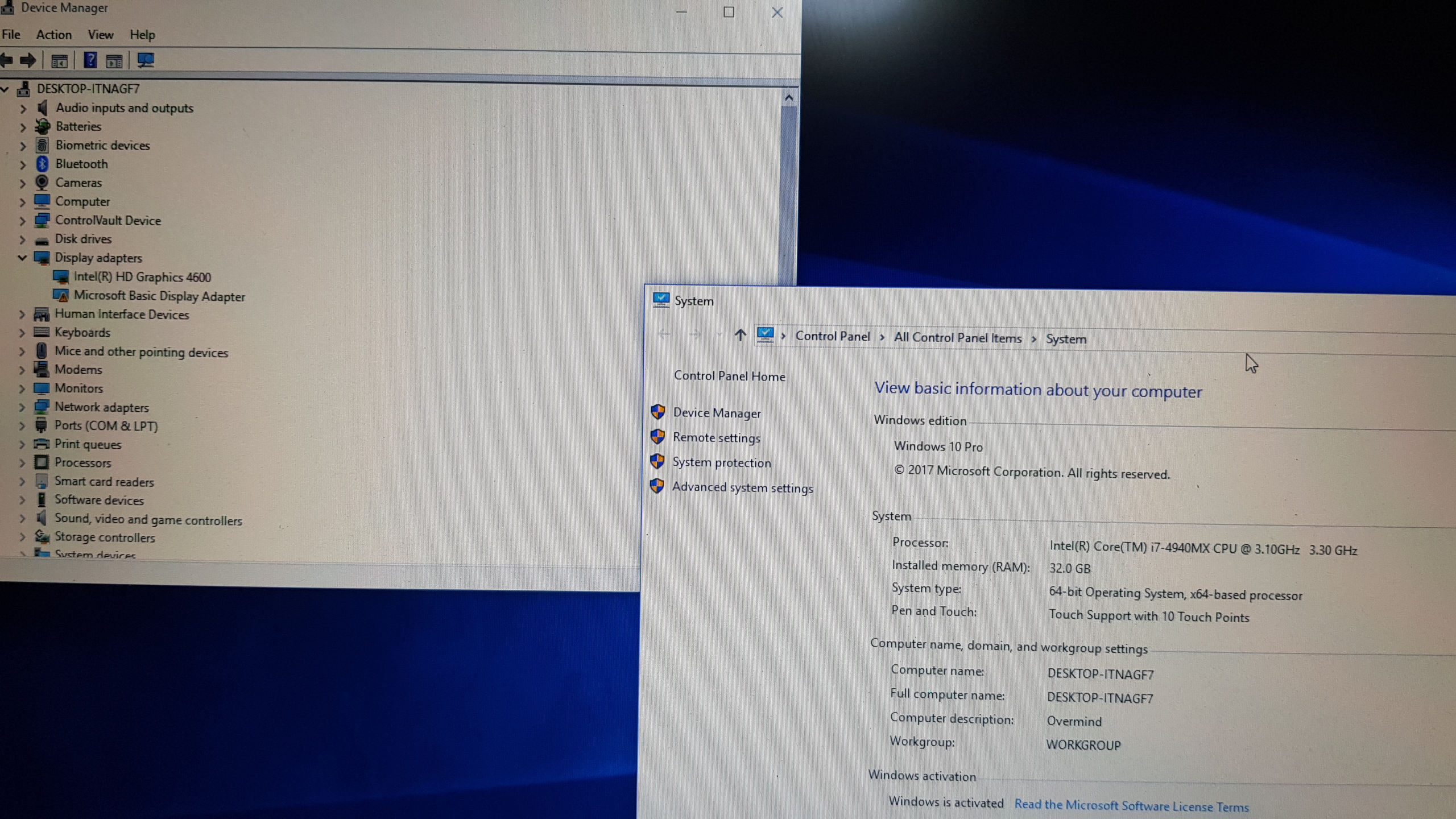This screenshot has width=1456, height=819.
Task: Click the scroll-up arrow in Device Manager
Action: coord(788,98)
